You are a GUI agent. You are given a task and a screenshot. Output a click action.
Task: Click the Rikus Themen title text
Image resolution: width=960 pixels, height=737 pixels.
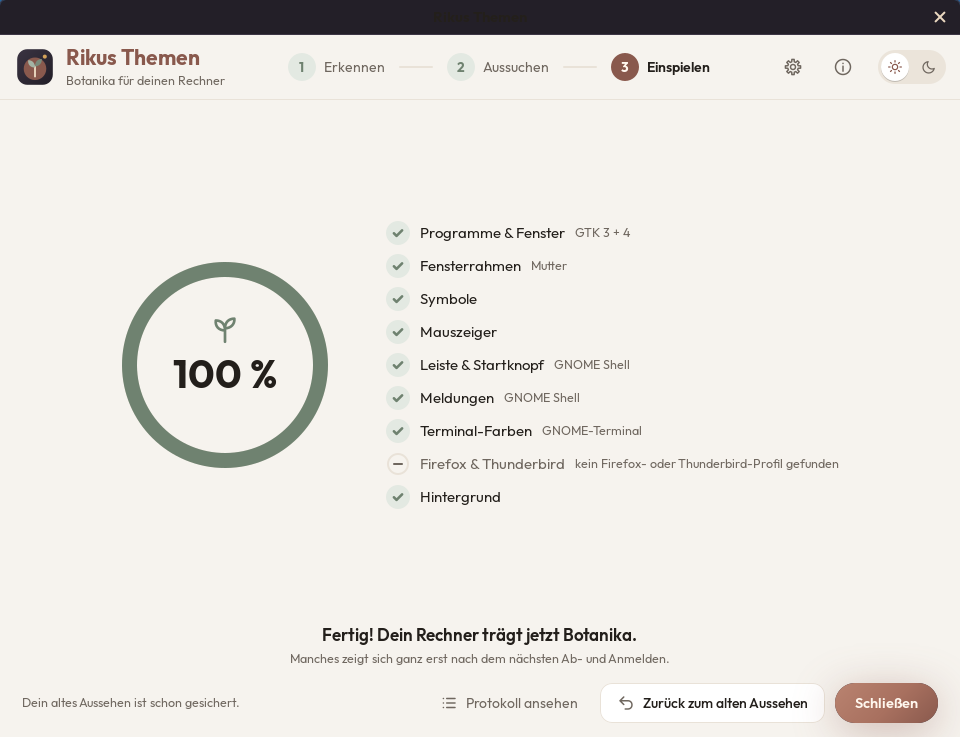click(133, 58)
